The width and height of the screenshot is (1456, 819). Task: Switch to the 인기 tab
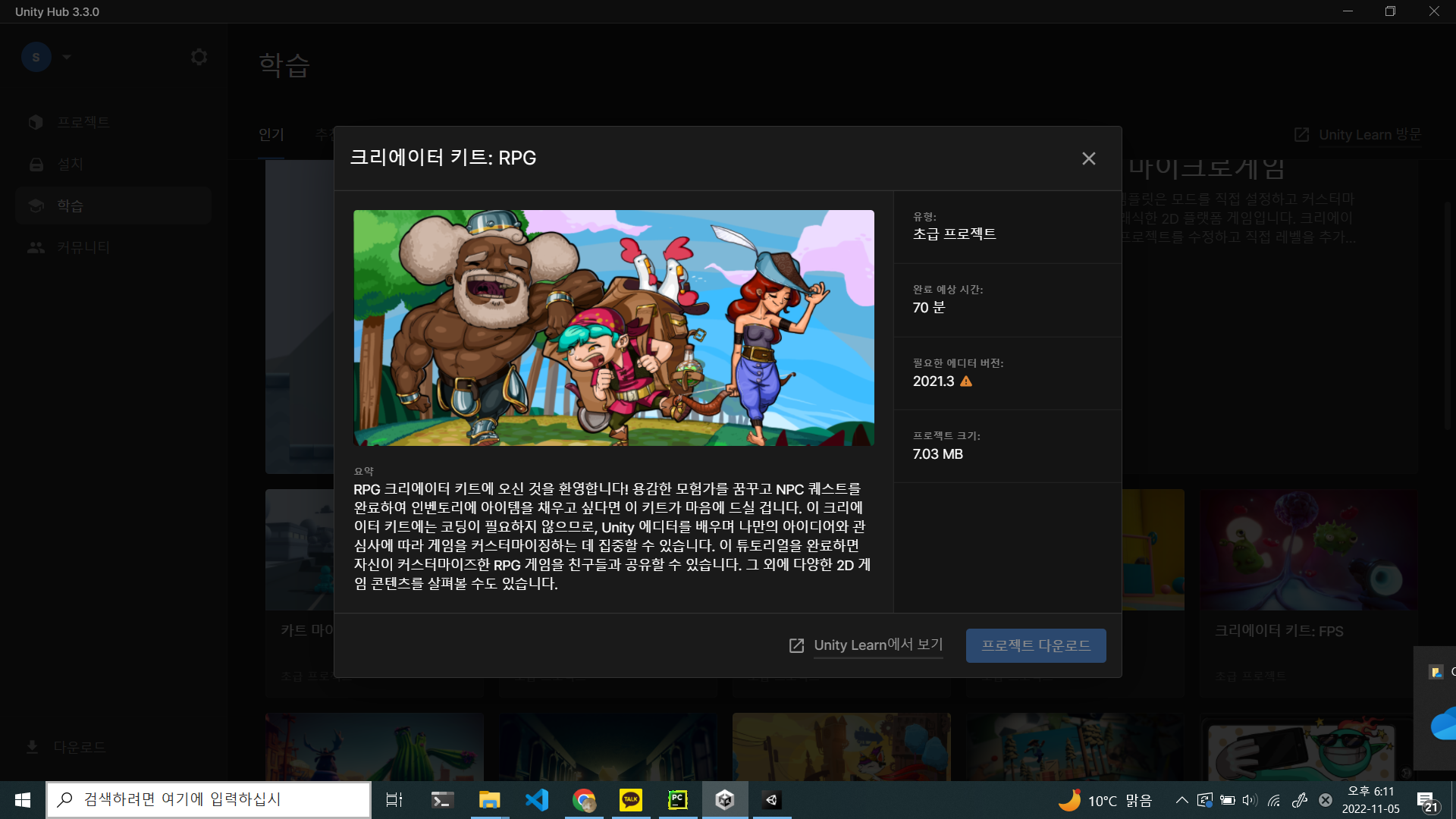pos(271,135)
